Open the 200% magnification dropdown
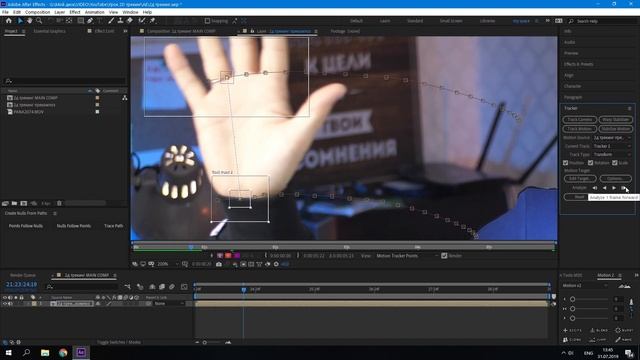 coord(167,264)
